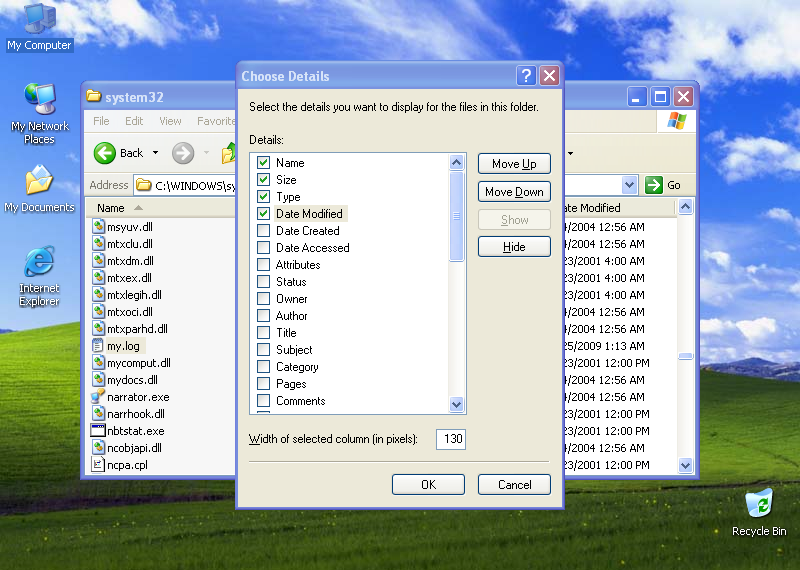Click the grayed Forward arrow icon
800x570 pixels.
coord(183,153)
